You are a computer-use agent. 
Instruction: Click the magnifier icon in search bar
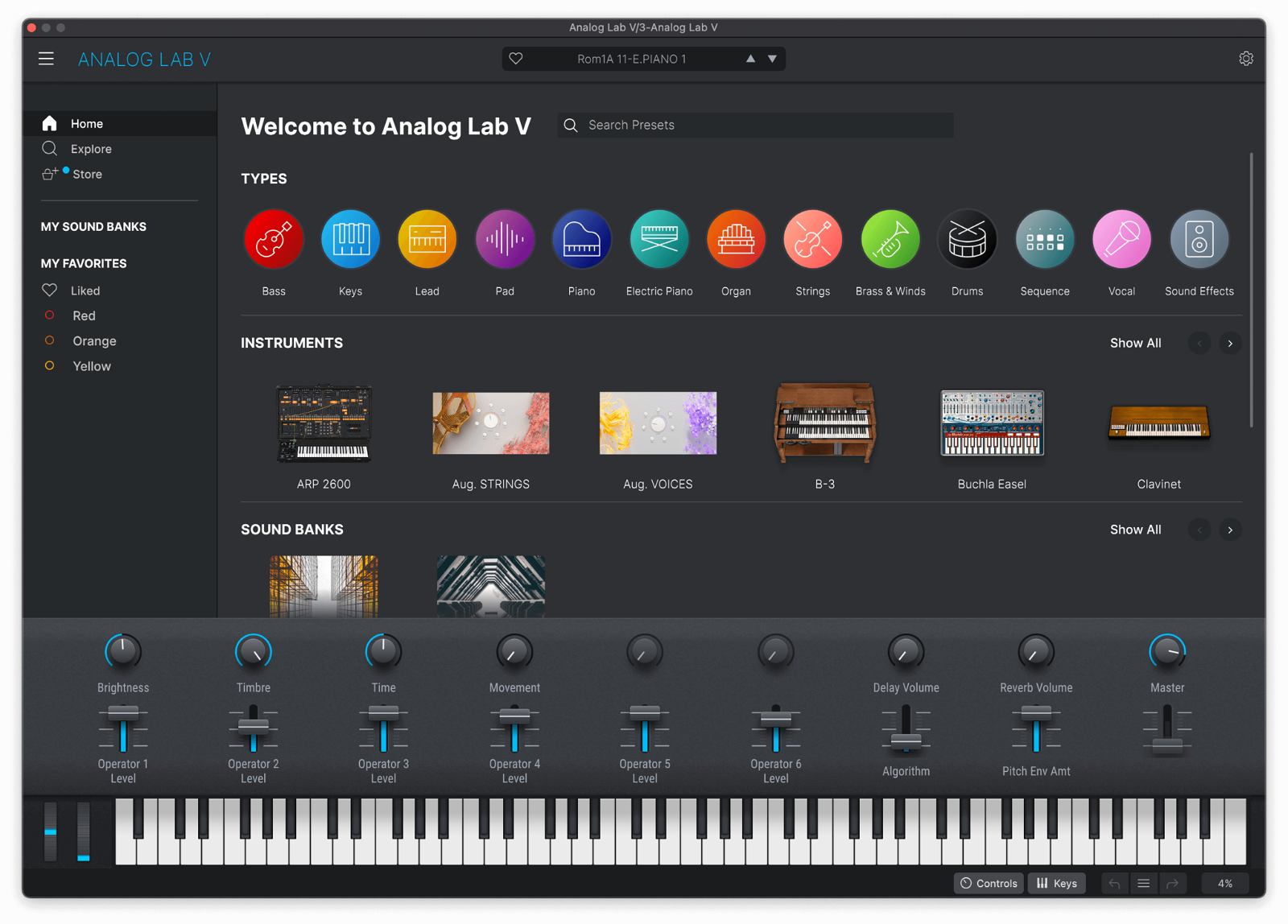point(571,125)
